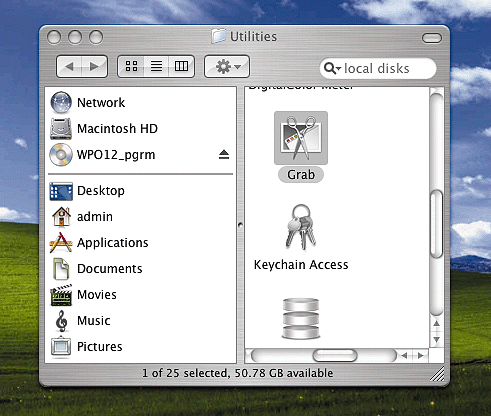Click the vertical scroll up arrow
Image resolution: width=491 pixels, height=416 pixels.
pyautogui.click(x=436, y=323)
